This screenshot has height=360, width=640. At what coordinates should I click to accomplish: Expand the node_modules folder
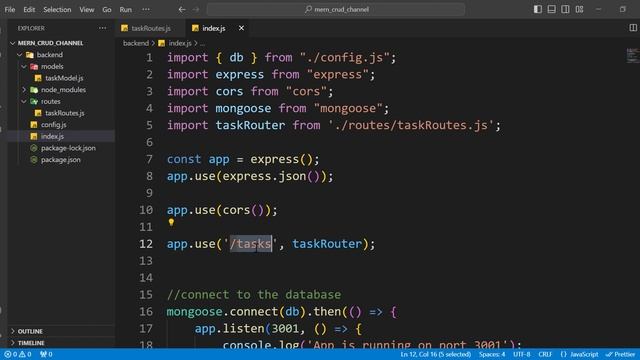63,90
